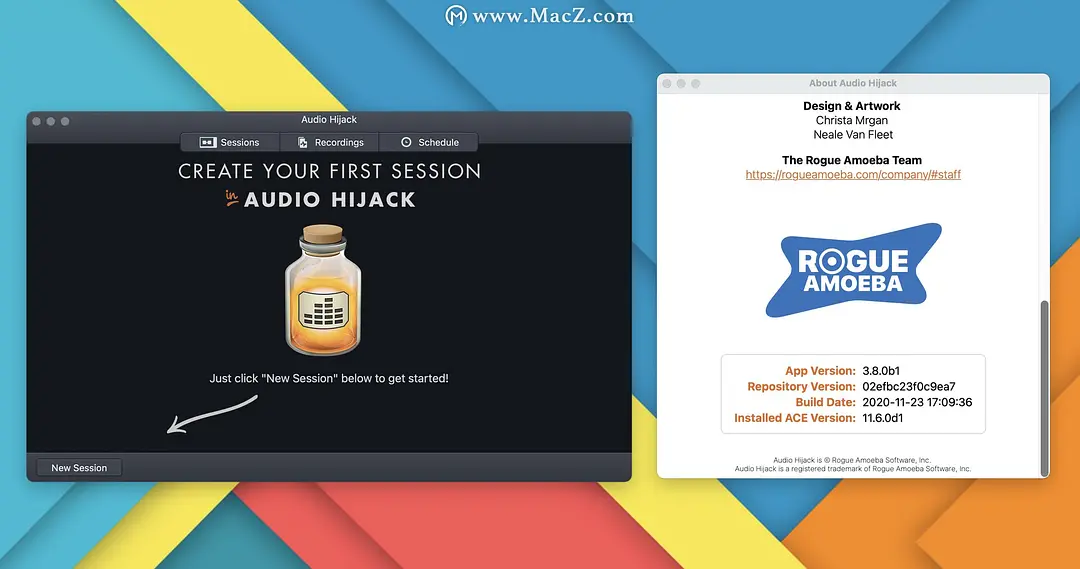Click the App Version value 3.8.0b1
1080x569 pixels.
[881, 371]
